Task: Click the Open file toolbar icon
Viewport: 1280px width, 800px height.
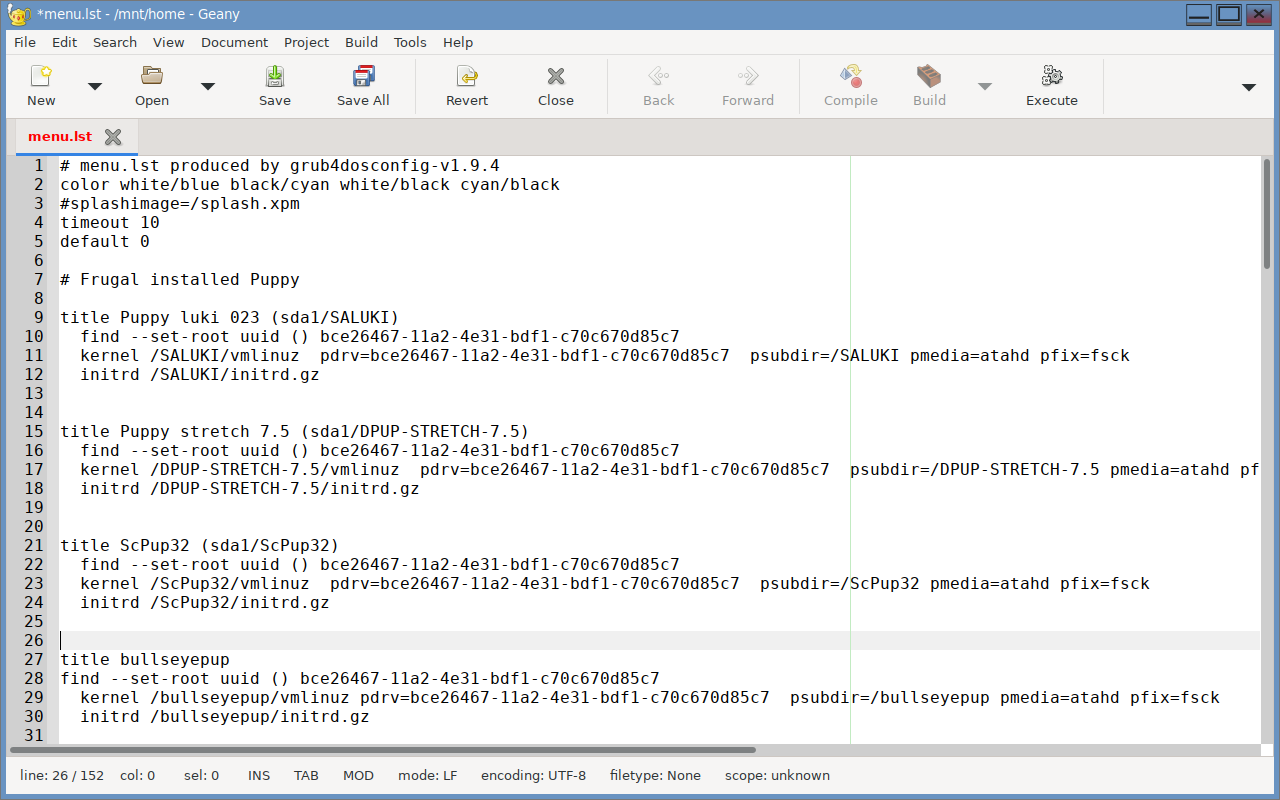Action: pyautogui.click(x=152, y=76)
